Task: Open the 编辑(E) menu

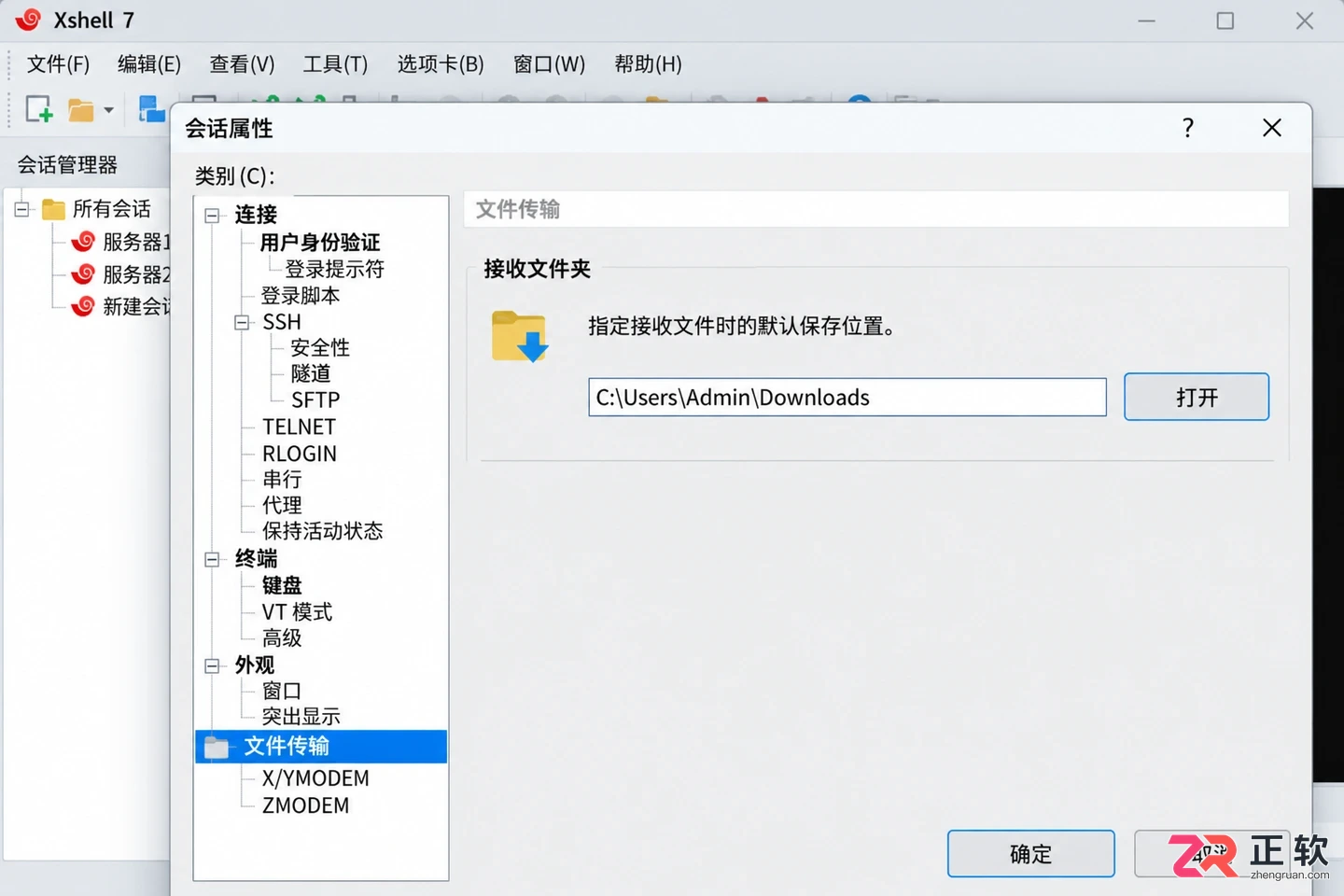Action: coord(149,64)
